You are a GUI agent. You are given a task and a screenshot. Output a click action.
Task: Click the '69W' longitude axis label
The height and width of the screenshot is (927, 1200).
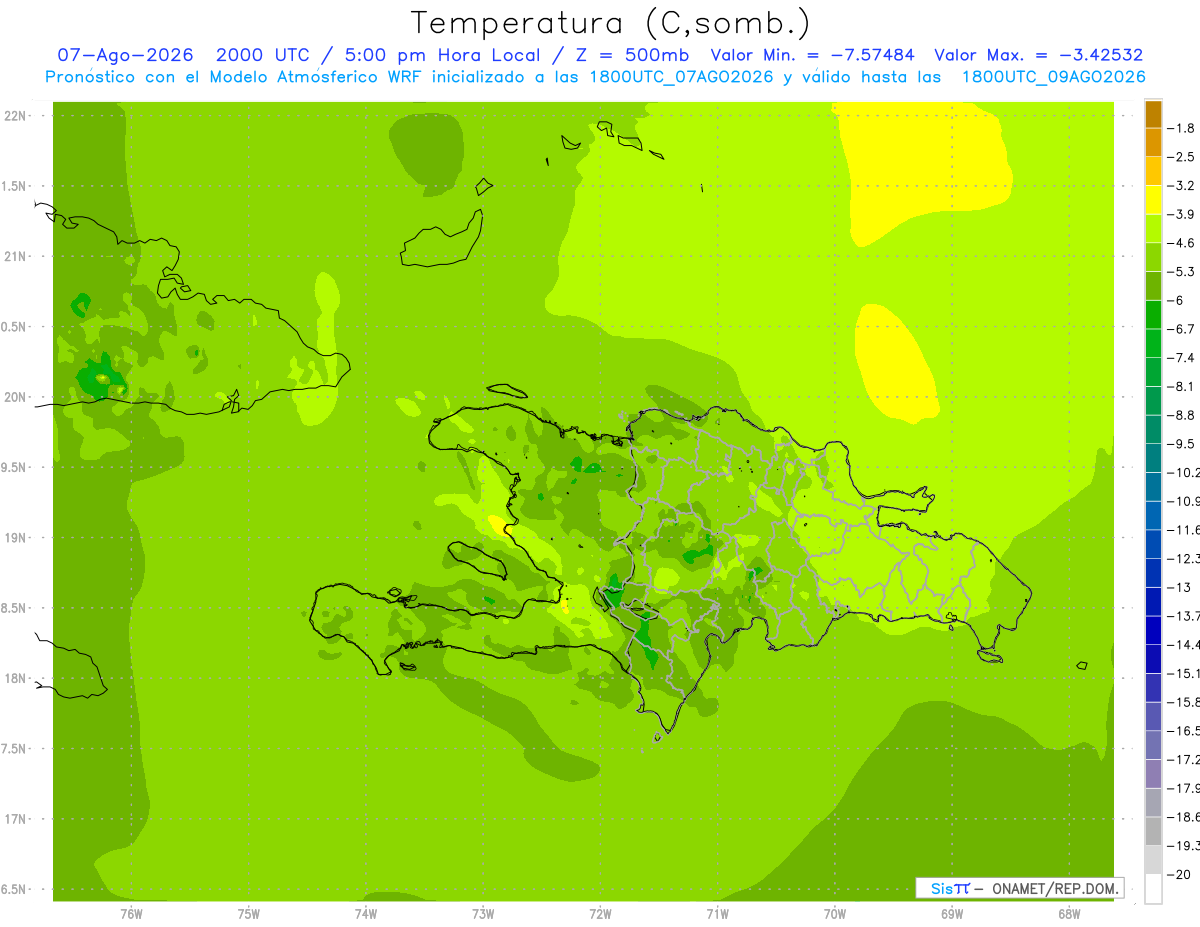point(952,914)
